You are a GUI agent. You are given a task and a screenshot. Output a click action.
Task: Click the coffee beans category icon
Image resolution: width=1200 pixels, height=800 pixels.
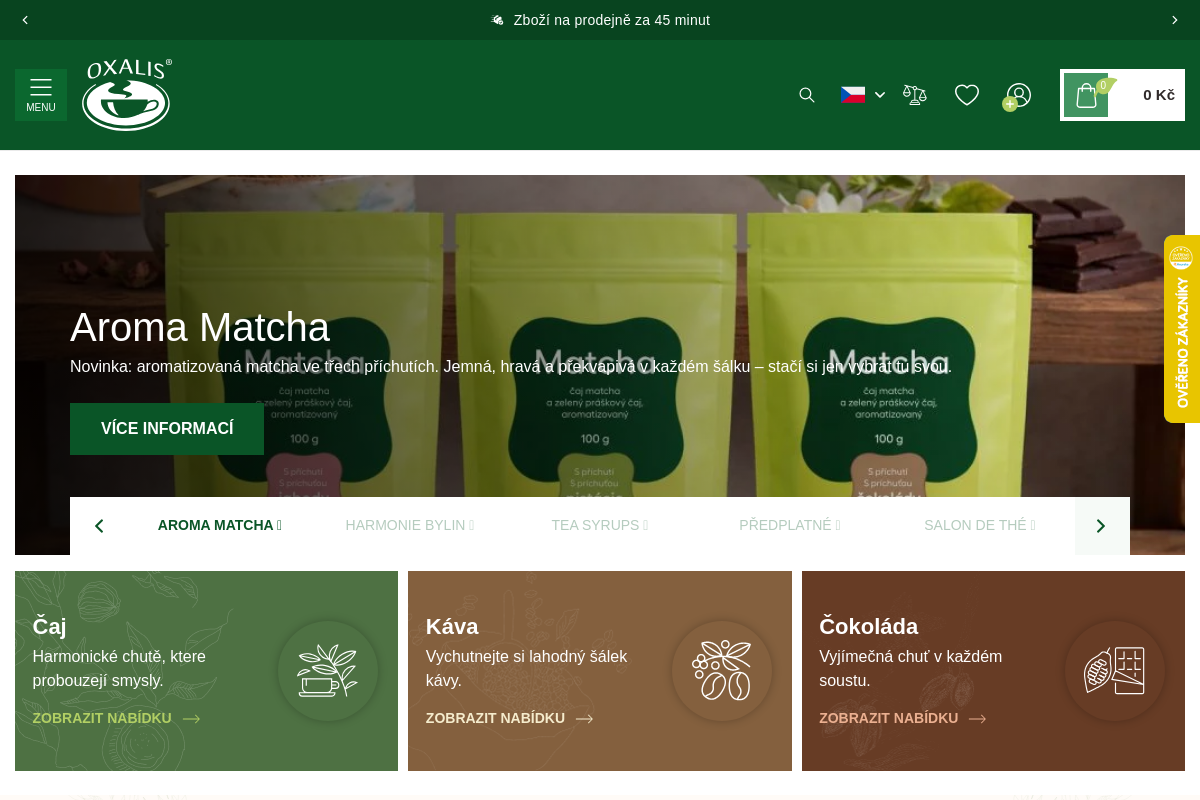point(721,671)
